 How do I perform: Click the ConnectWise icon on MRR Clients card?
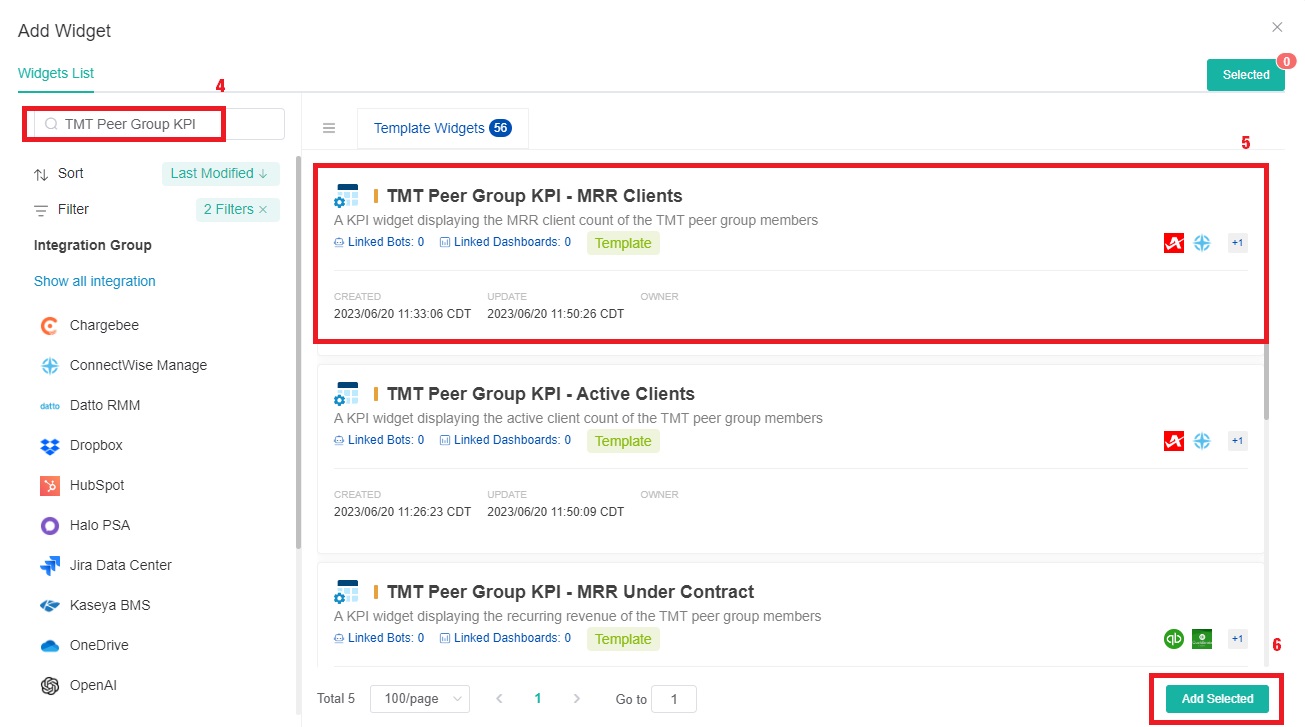(1202, 243)
